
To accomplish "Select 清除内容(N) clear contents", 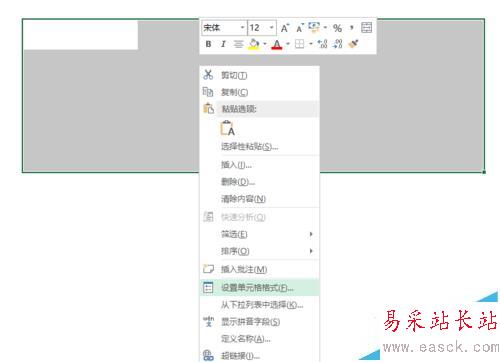I will [x=259, y=199].
